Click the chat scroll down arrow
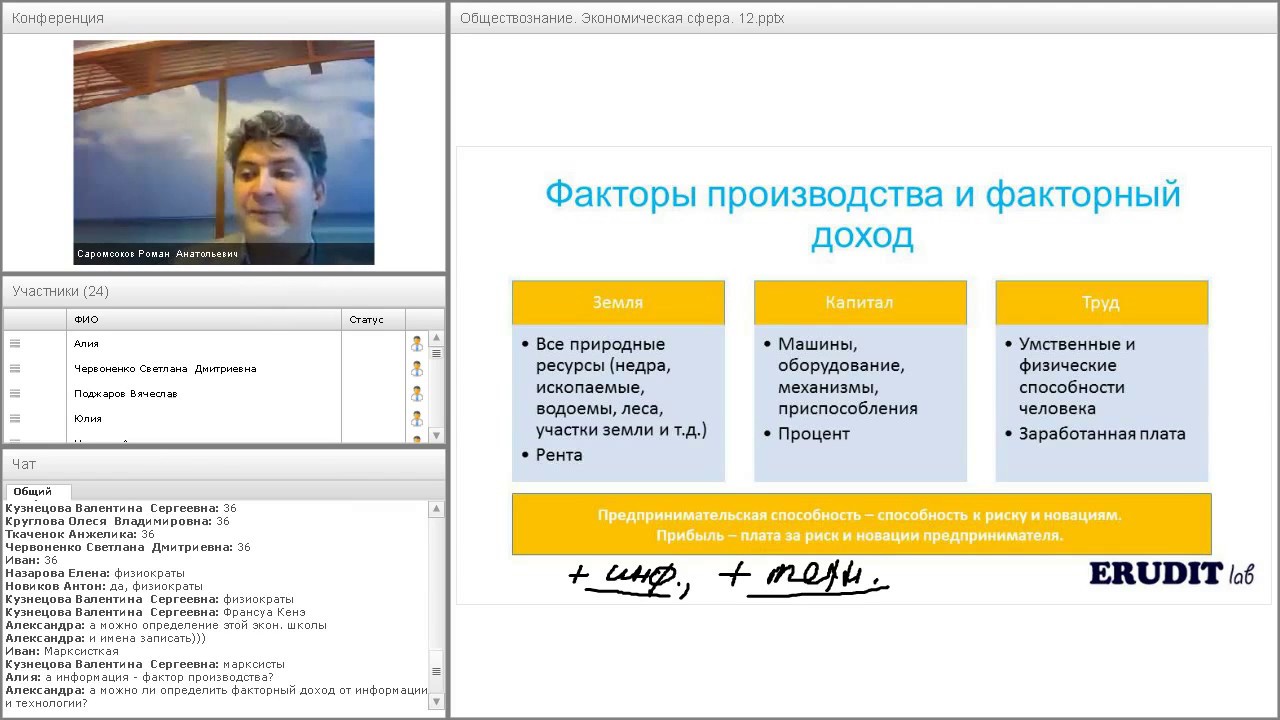This screenshot has width=1280, height=720. [436, 701]
